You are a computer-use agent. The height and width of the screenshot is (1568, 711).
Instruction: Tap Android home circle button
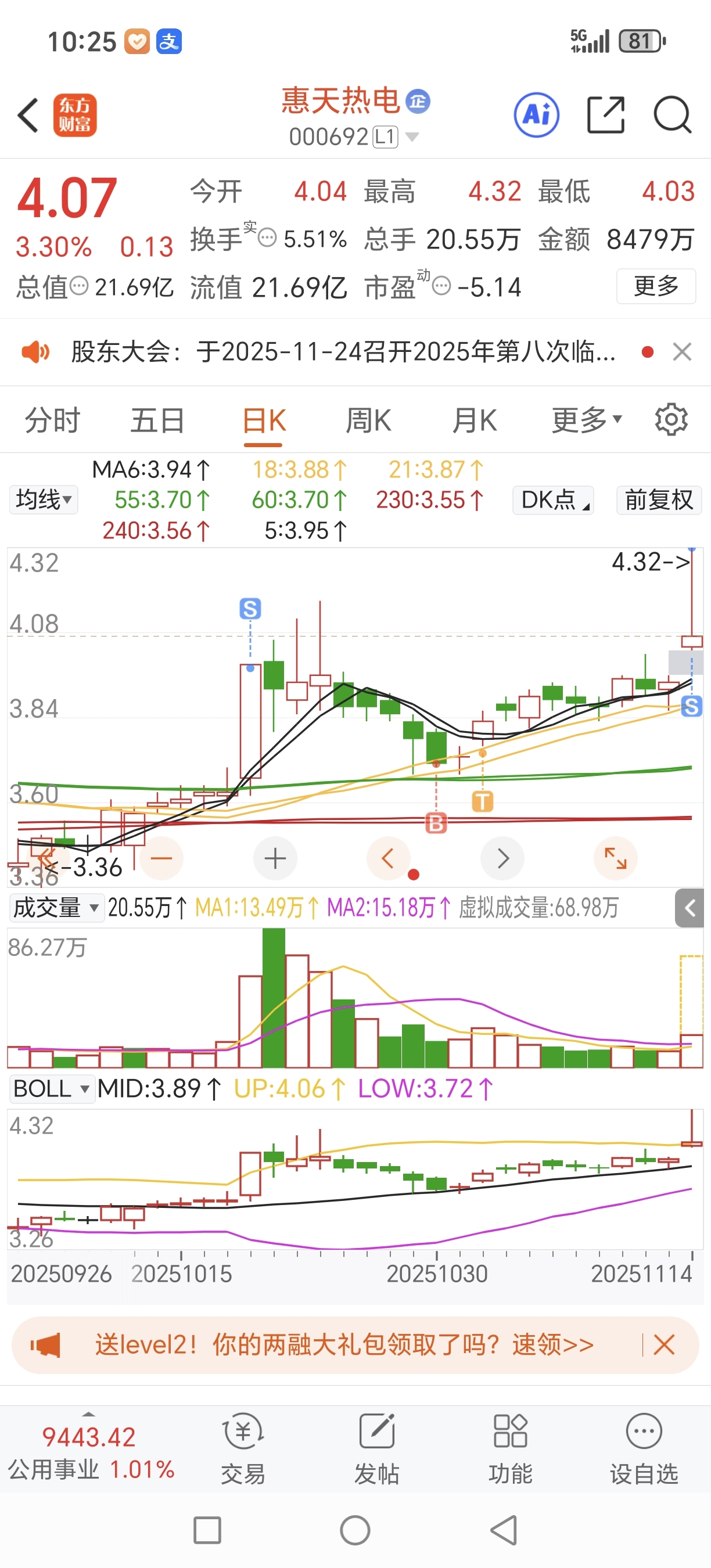(355, 1530)
